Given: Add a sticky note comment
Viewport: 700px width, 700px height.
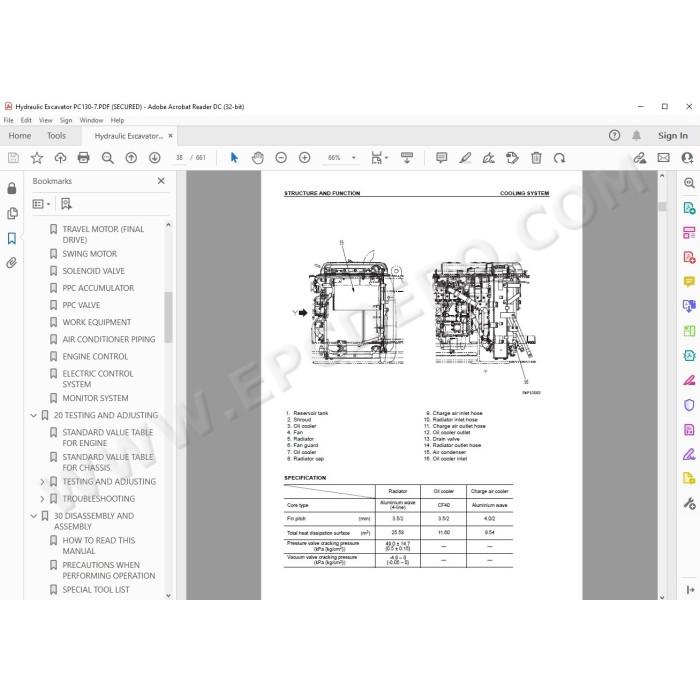Looking at the screenshot, I should 442,158.
